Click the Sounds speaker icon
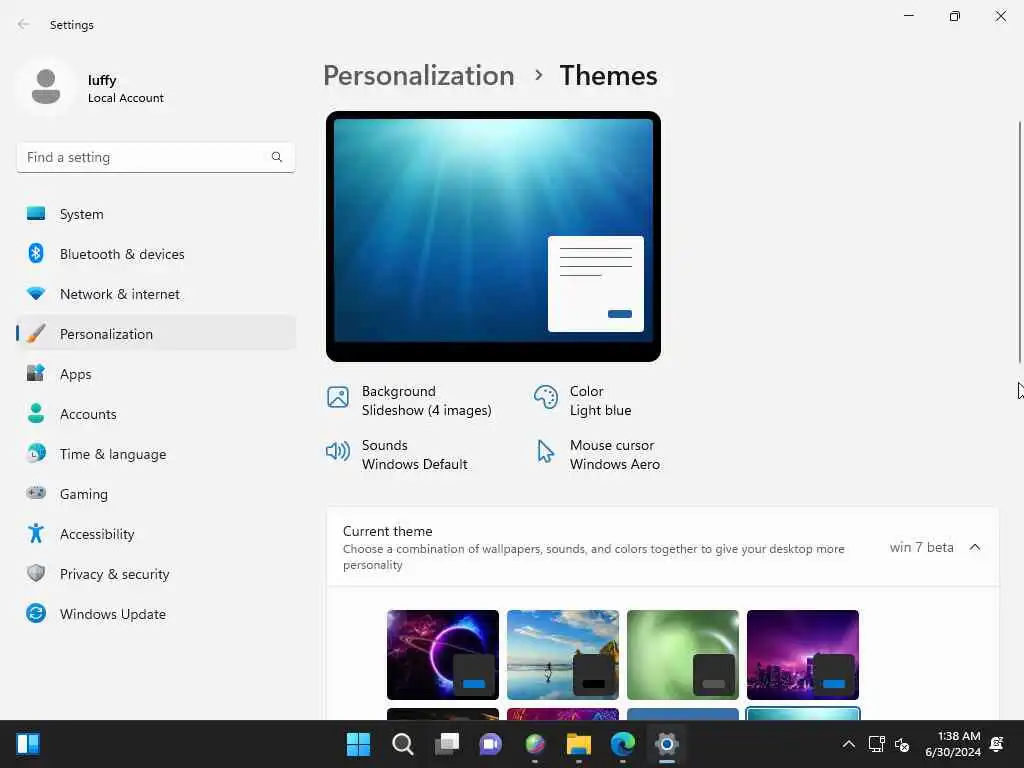Image resolution: width=1024 pixels, height=768 pixels. coord(338,451)
